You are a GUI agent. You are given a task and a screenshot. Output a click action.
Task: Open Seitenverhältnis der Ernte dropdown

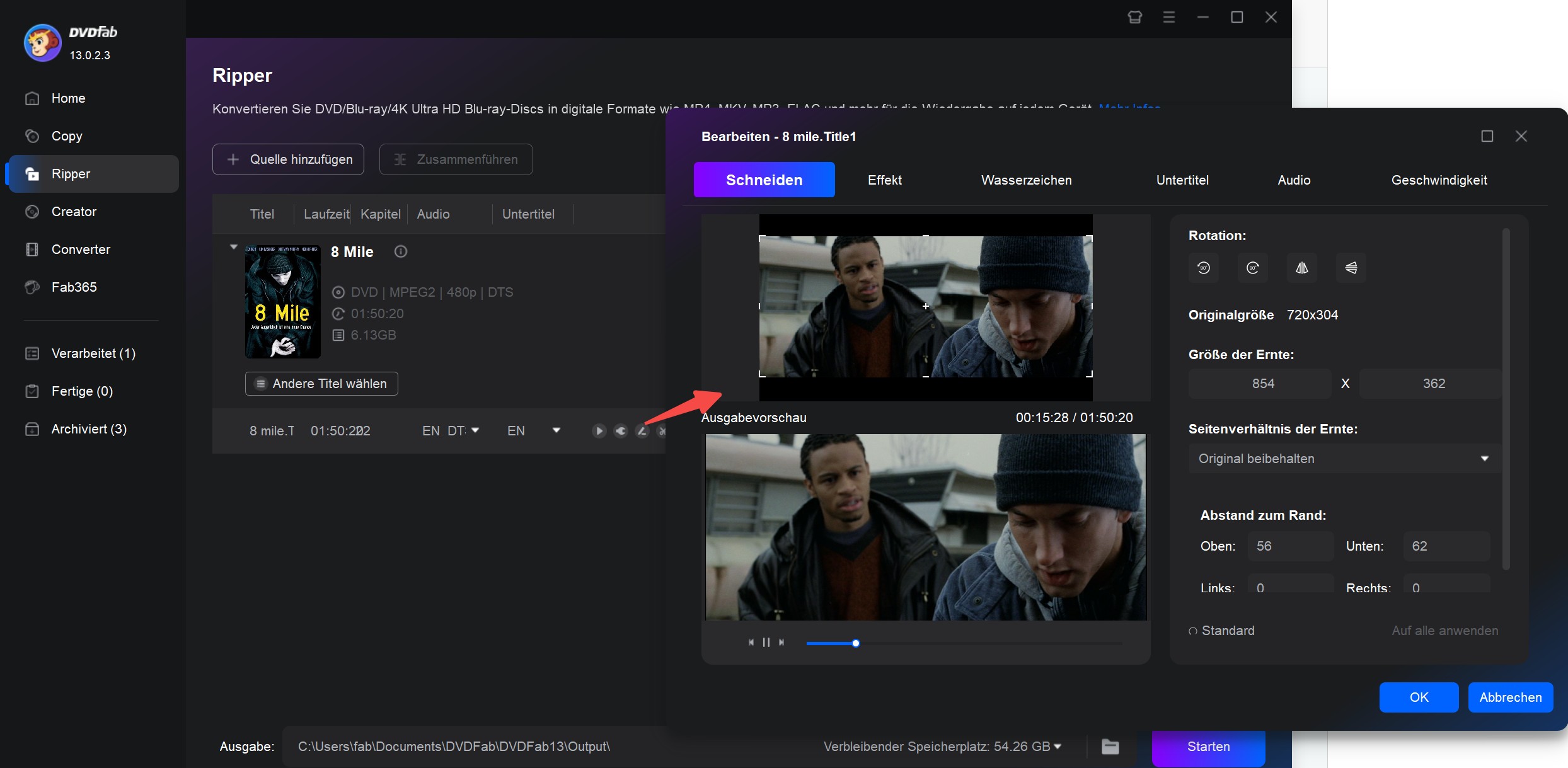coord(1344,459)
